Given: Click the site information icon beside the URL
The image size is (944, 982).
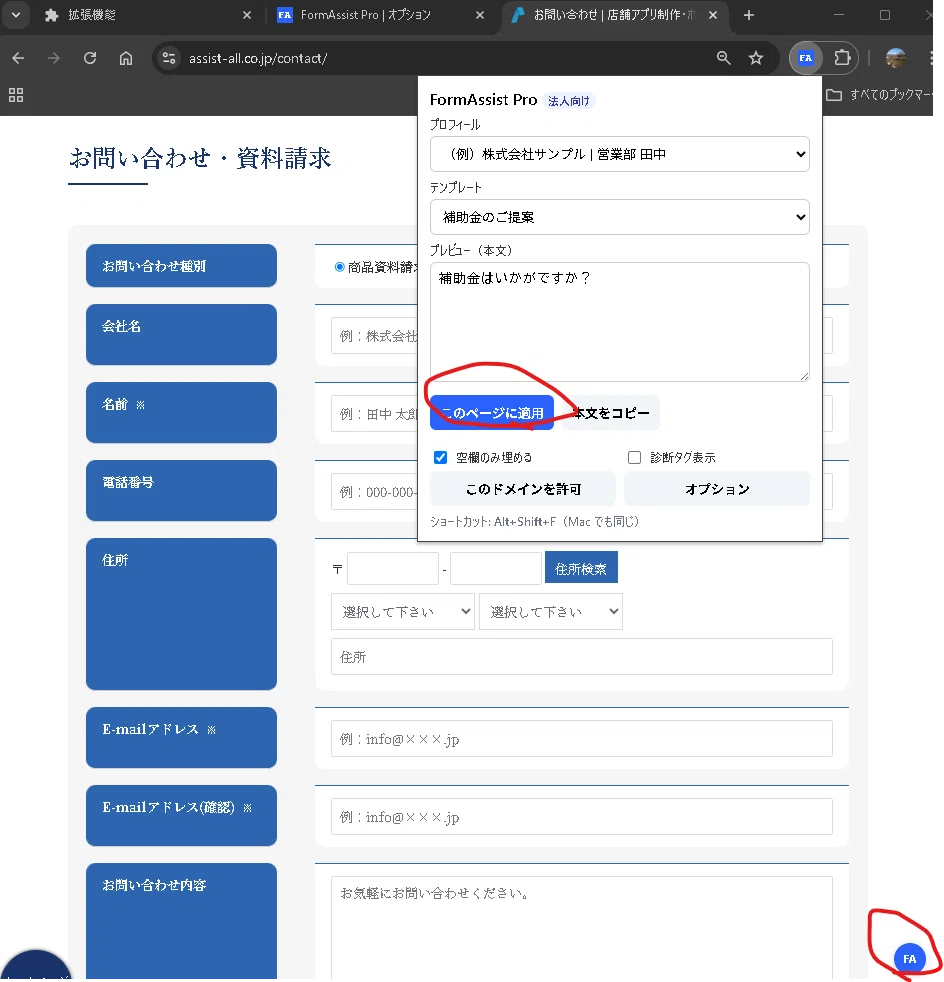Looking at the screenshot, I should coord(169,58).
